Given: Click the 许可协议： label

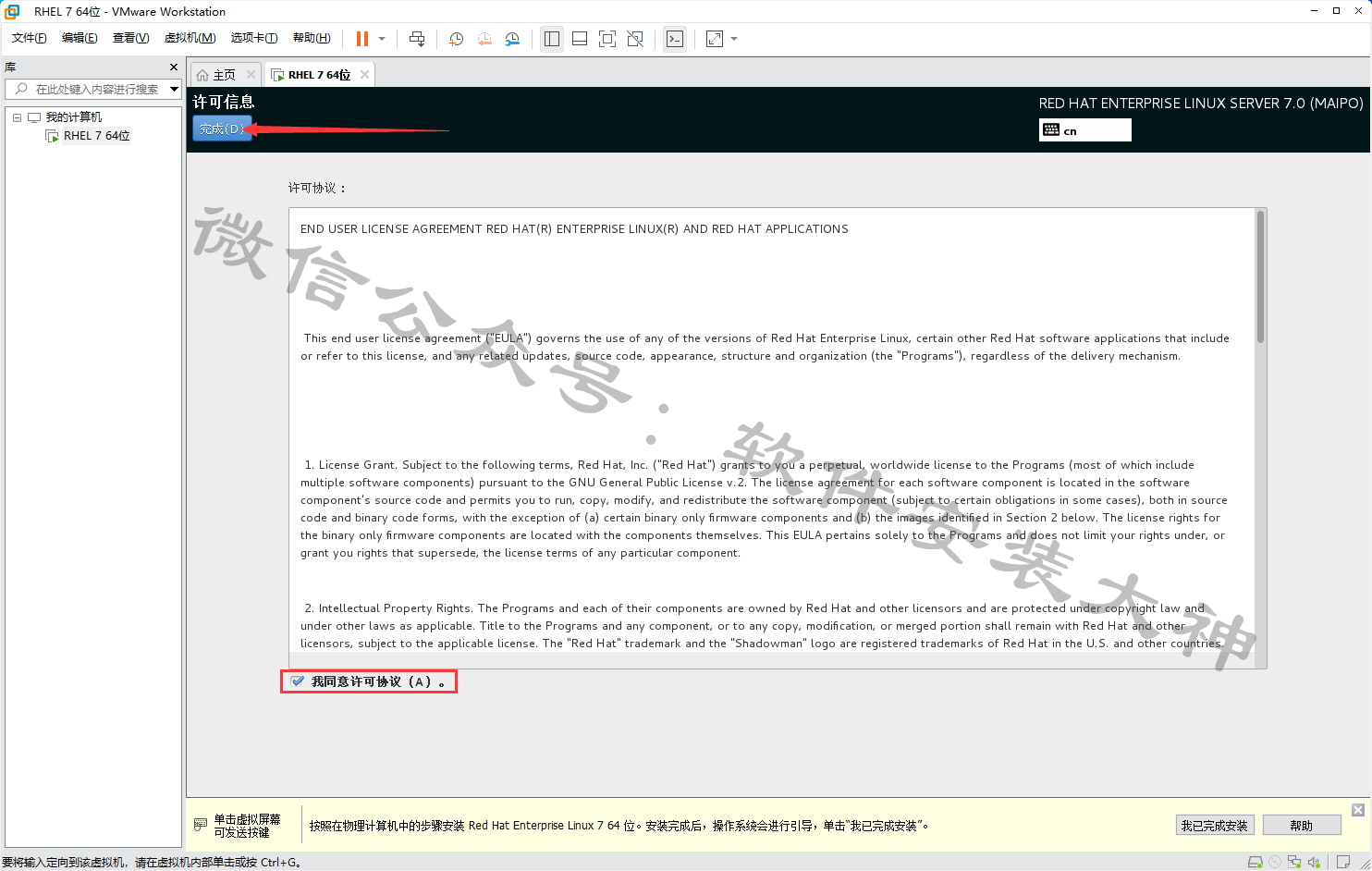Looking at the screenshot, I should pyautogui.click(x=317, y=188).
